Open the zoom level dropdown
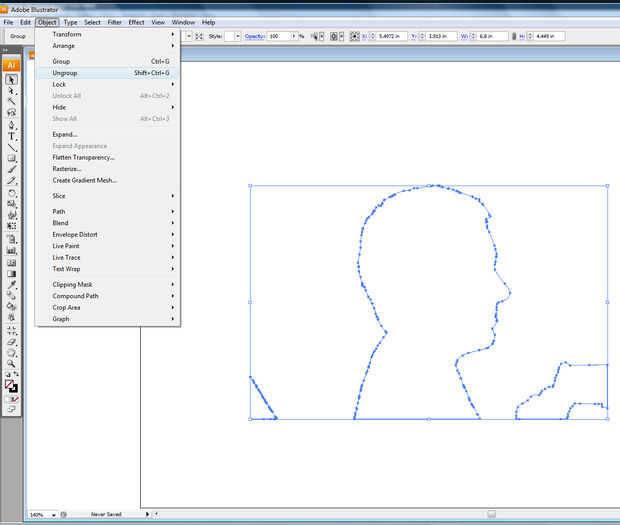 tap(51, 514)
